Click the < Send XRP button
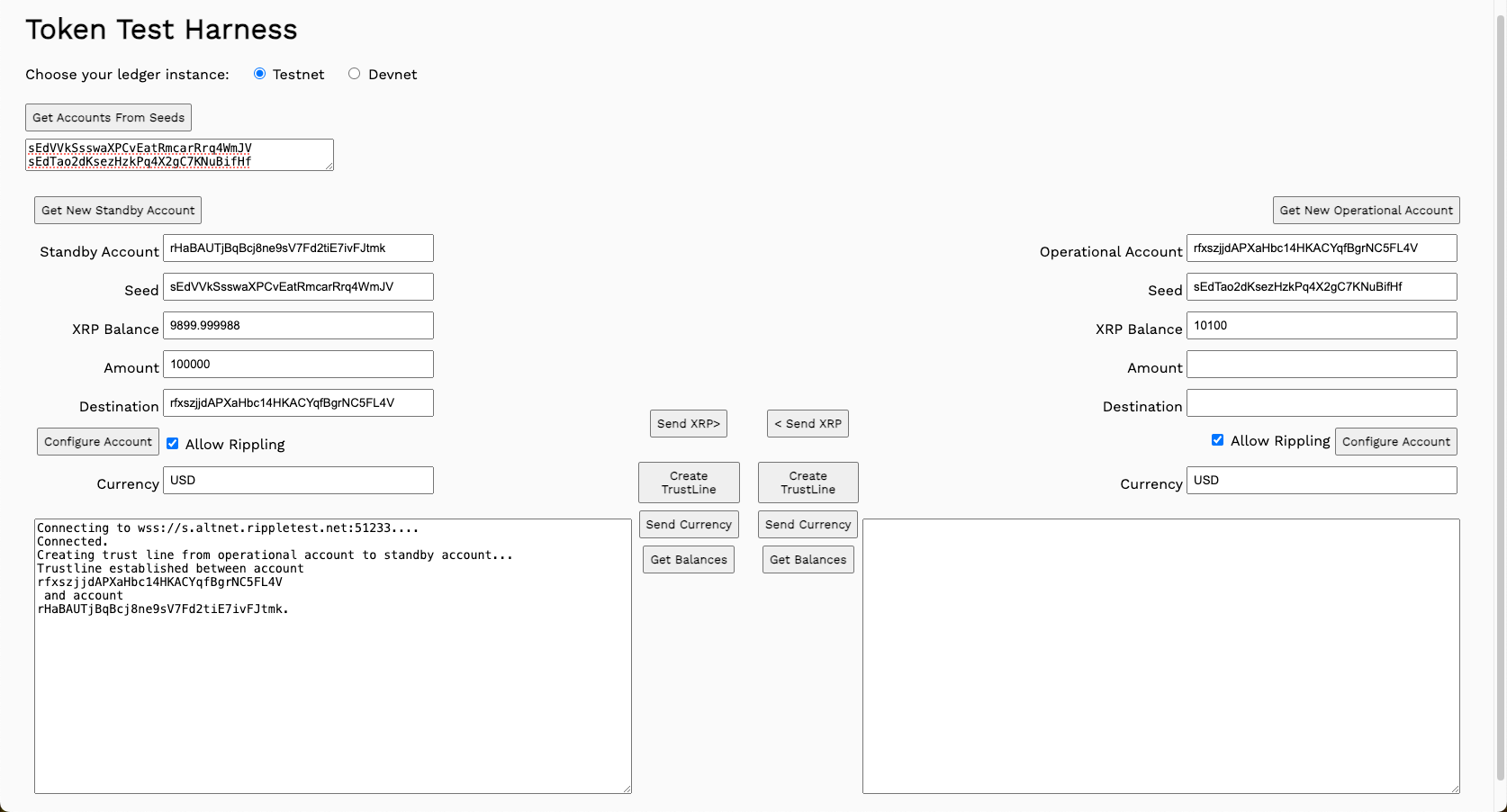 click(808, 424)
